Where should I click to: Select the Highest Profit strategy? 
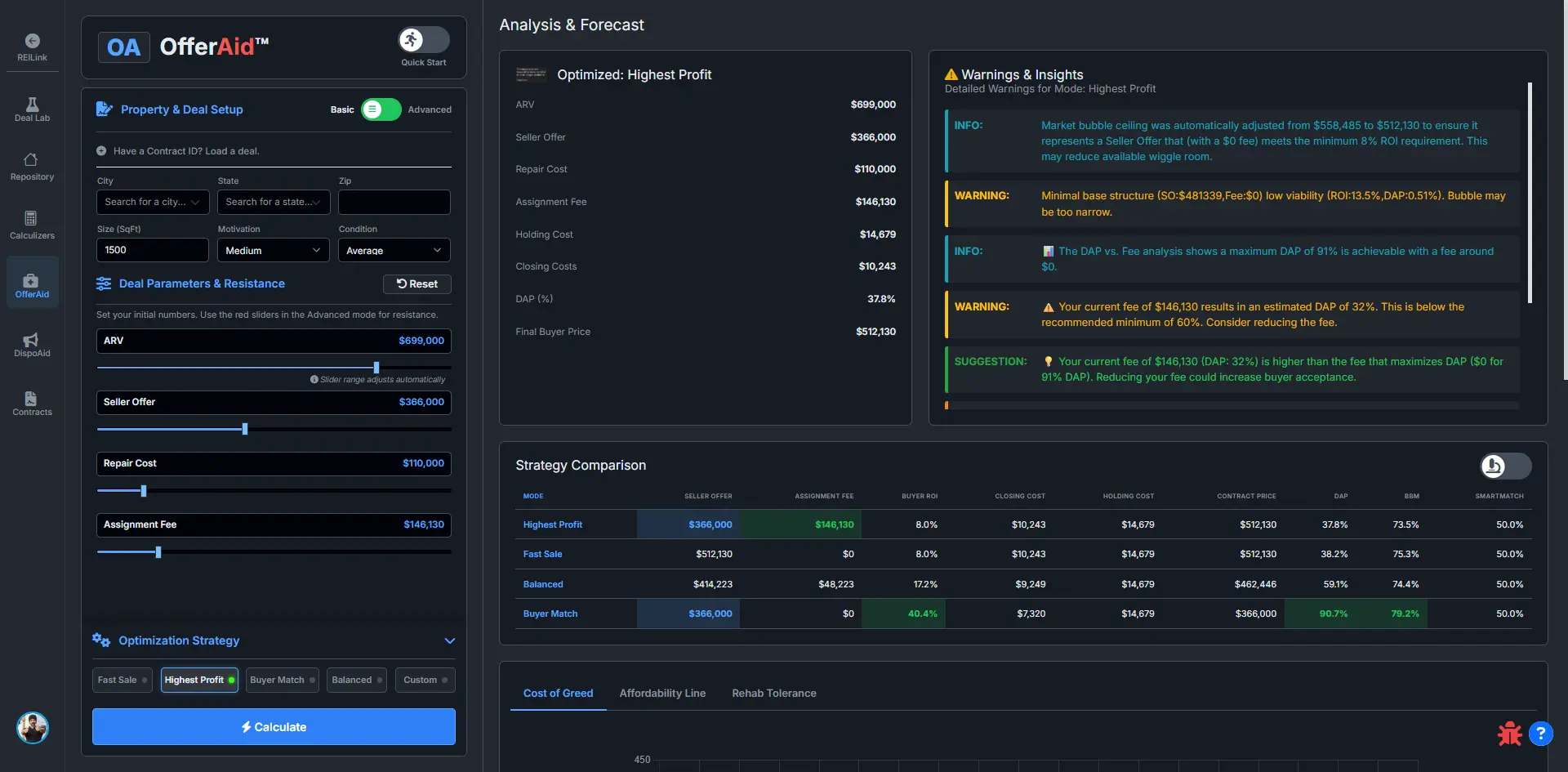[199, 680]
